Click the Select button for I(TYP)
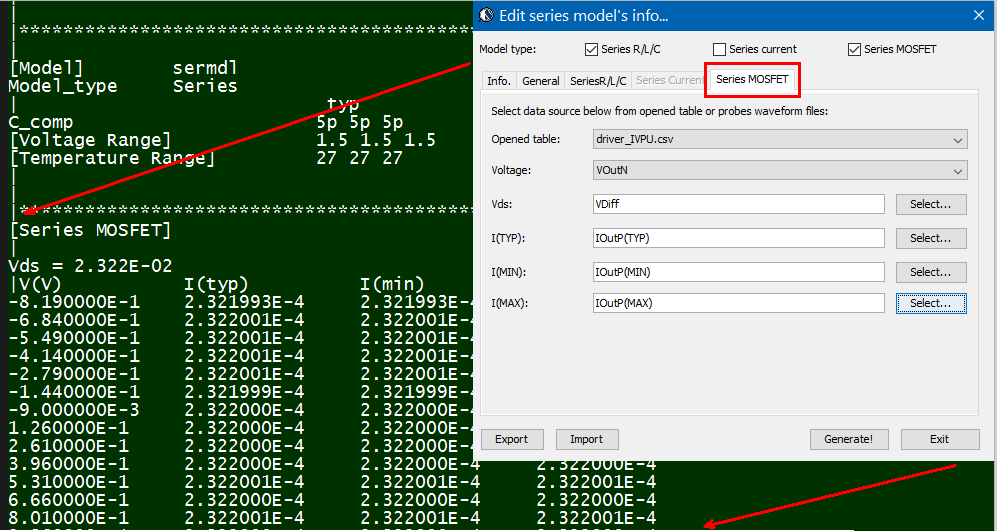Screen dimensions: 997x531 (x=931, y=238)
